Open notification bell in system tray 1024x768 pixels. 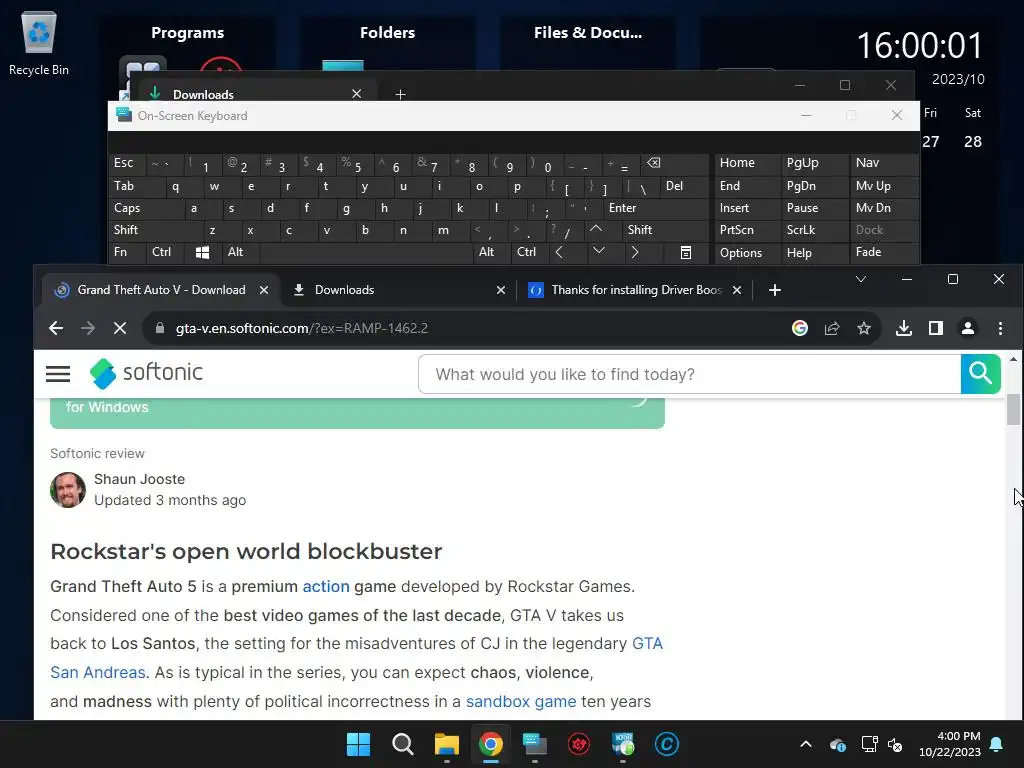997,744
